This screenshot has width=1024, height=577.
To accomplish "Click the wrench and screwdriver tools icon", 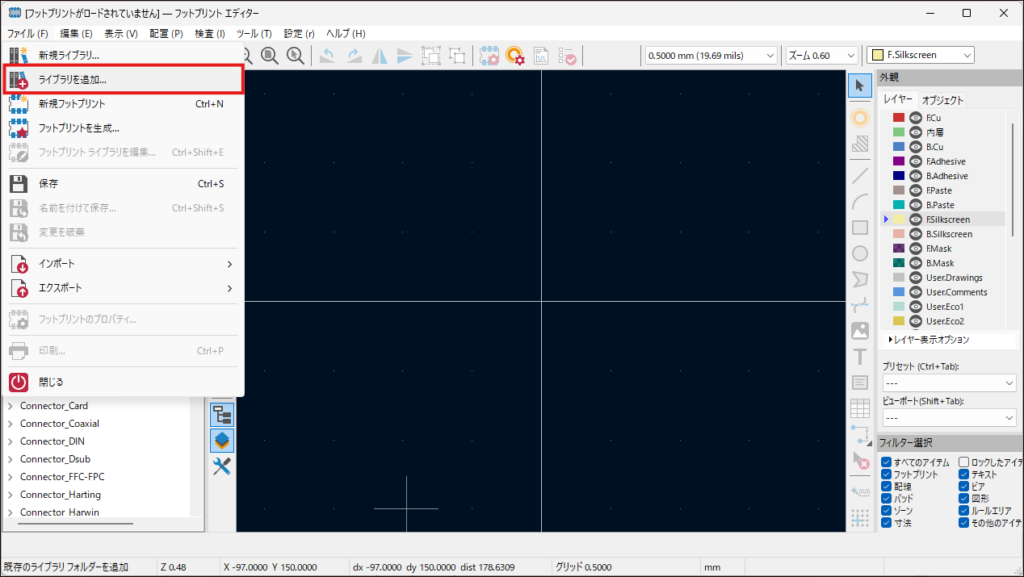I will pos(222,465).
